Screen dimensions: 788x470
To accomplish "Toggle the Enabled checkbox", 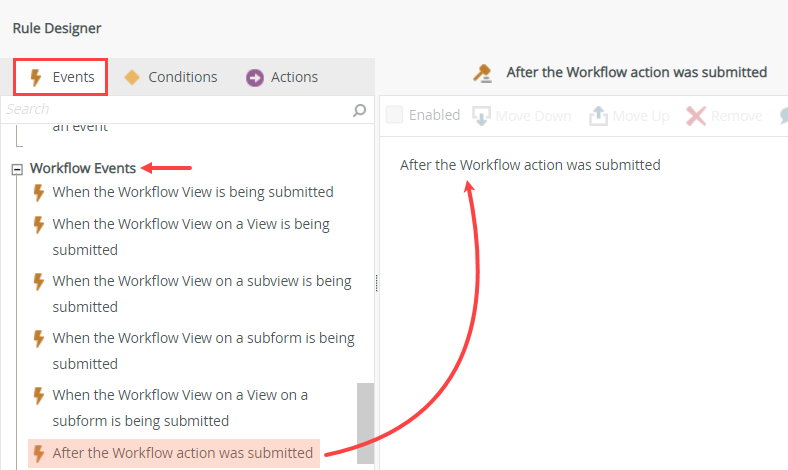I will 395,115.
